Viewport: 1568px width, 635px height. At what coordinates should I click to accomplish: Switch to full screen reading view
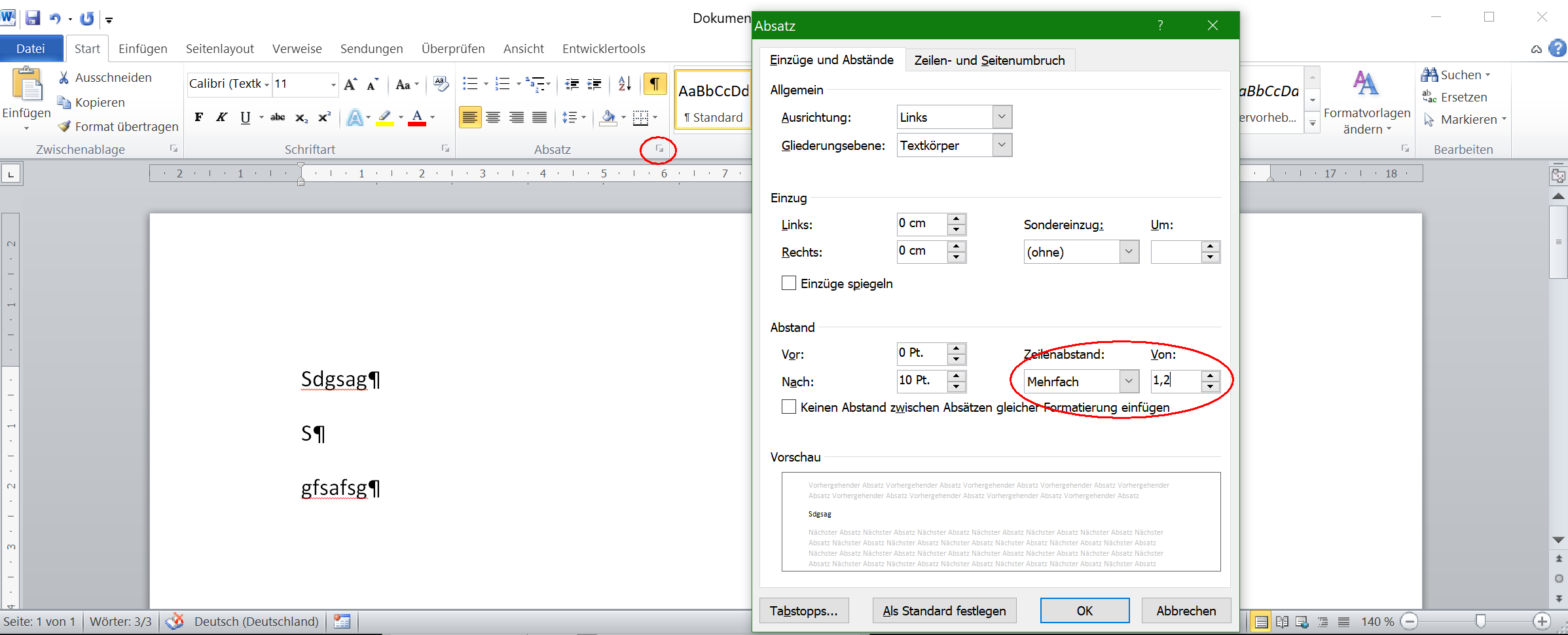tap(1282, 622)
